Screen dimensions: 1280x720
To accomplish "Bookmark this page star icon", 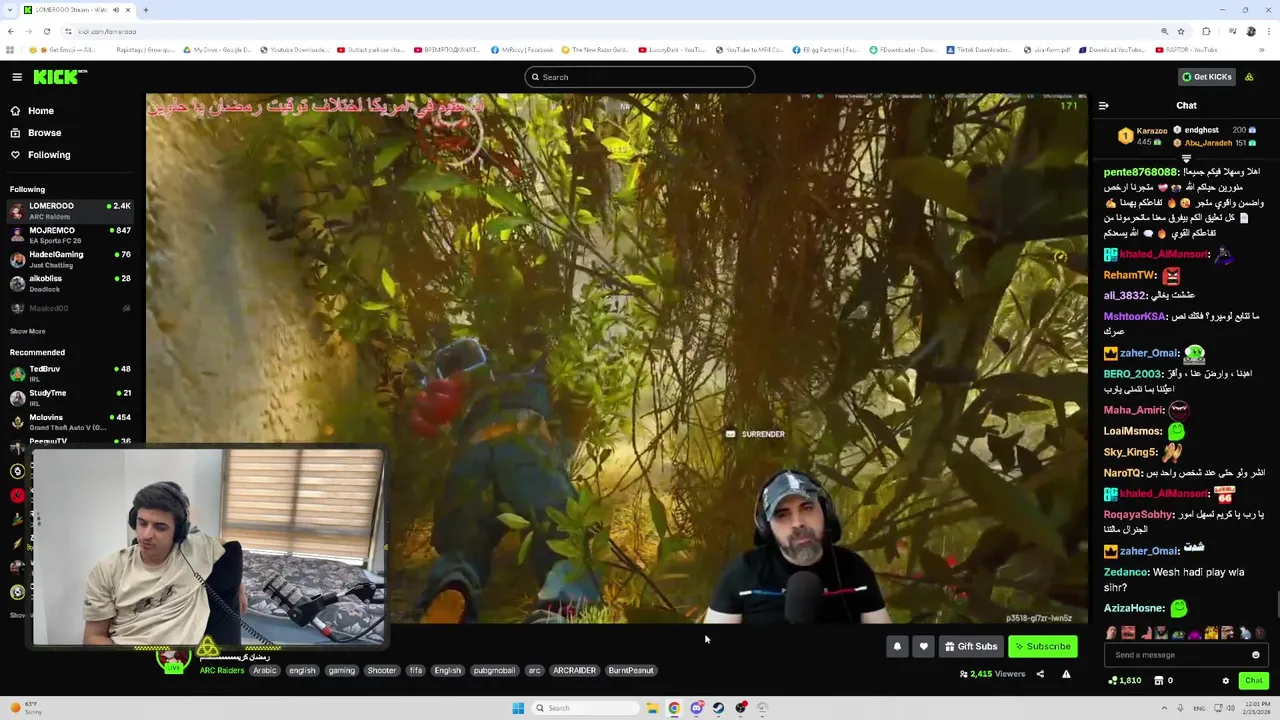I will pyautogui.click(x=1181, y=31).
